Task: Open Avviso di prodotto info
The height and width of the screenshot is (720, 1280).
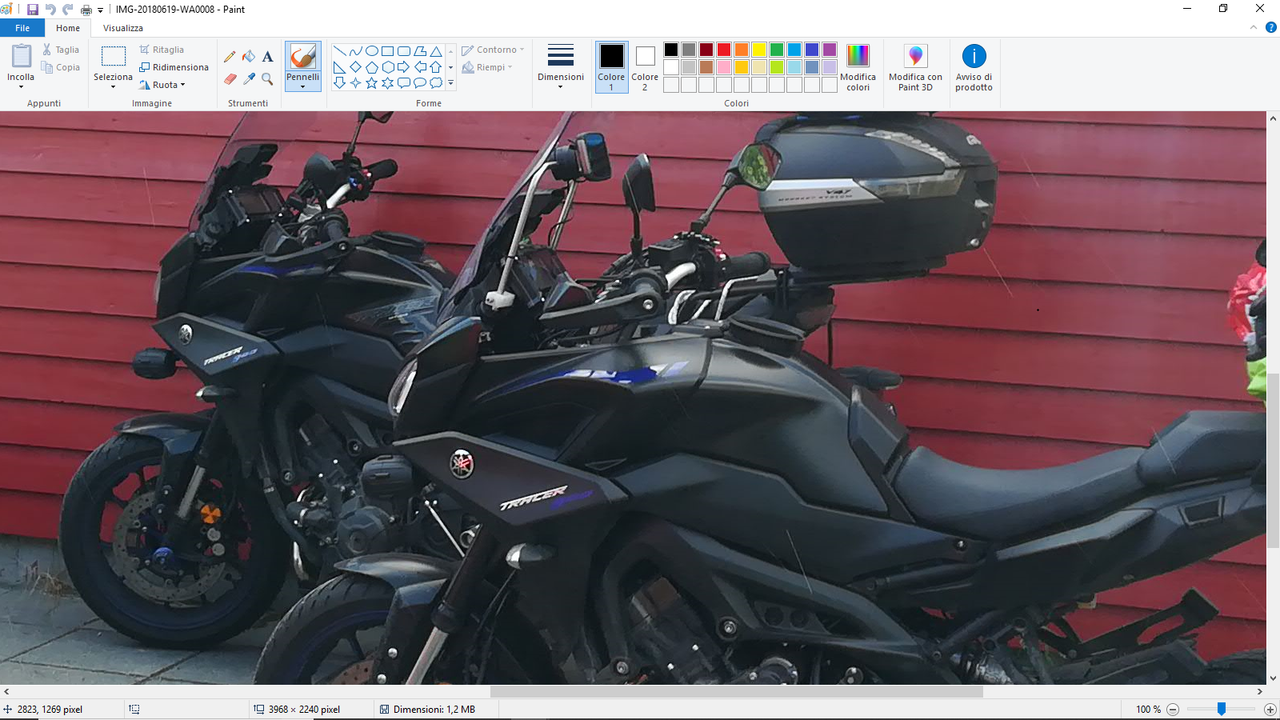Action: [974, 68]
